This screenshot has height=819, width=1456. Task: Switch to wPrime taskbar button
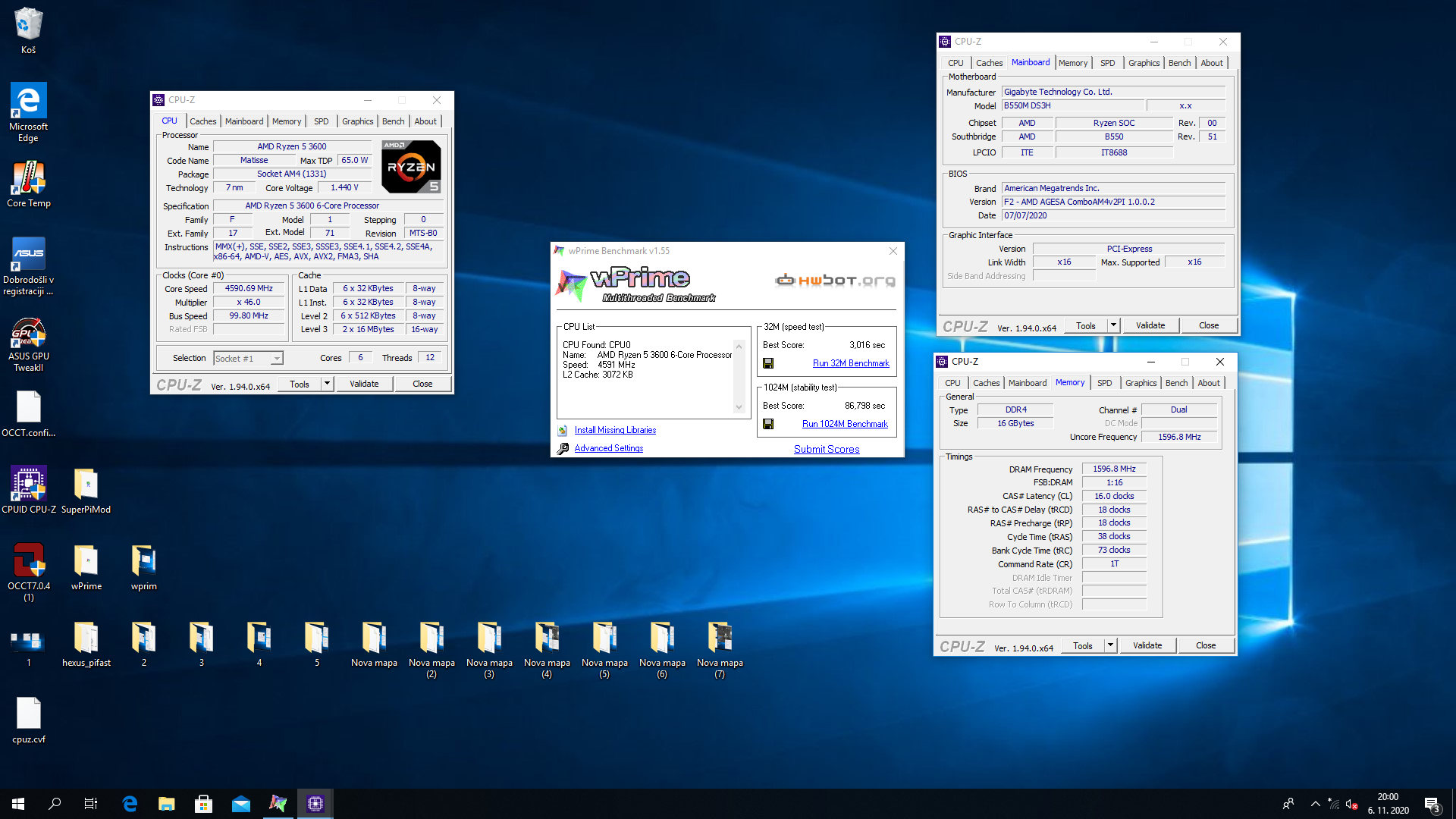coord(278,804)
